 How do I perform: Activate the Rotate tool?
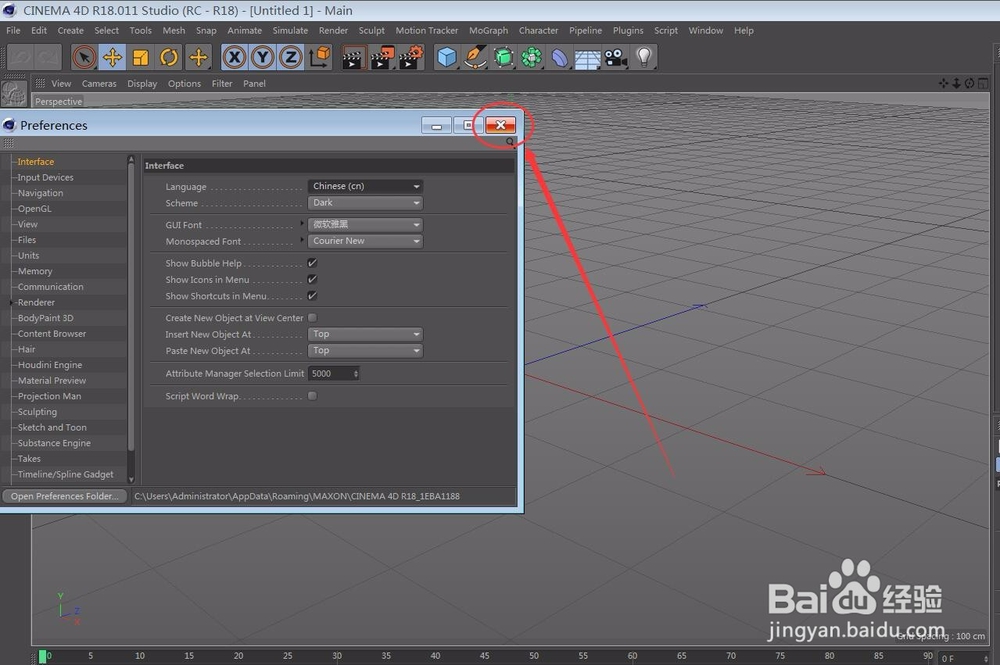point(169,57)
